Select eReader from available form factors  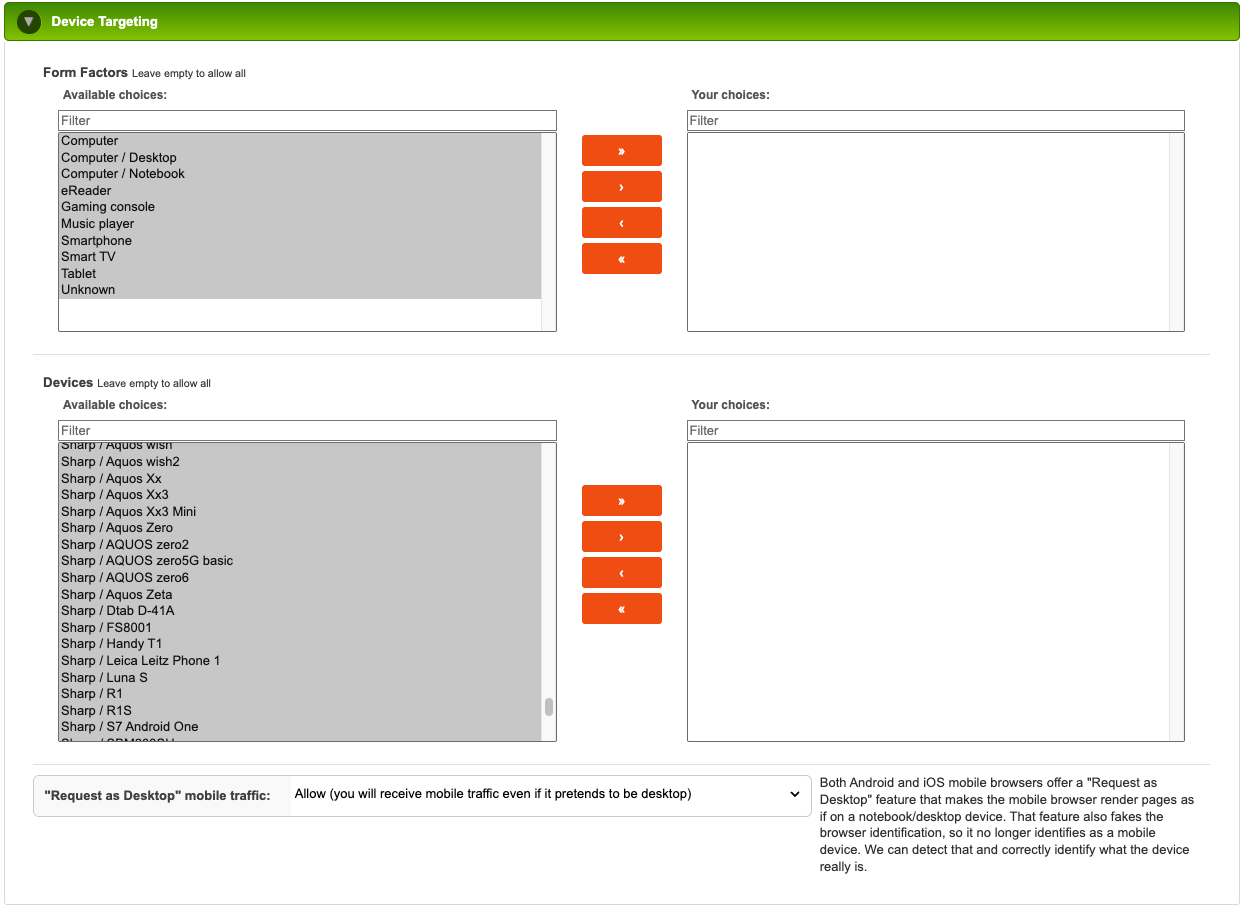[x=87, y=190]
